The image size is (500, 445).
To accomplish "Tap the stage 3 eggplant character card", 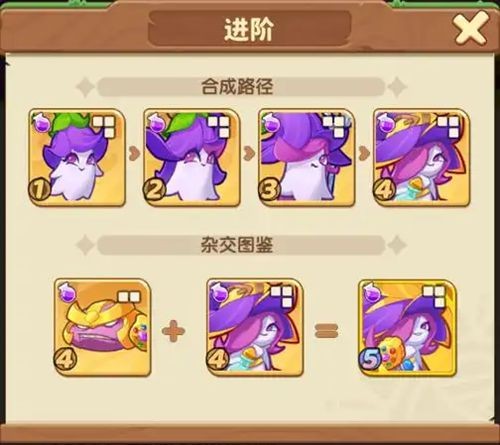I will pyautogui.click(x=307, y=157).
